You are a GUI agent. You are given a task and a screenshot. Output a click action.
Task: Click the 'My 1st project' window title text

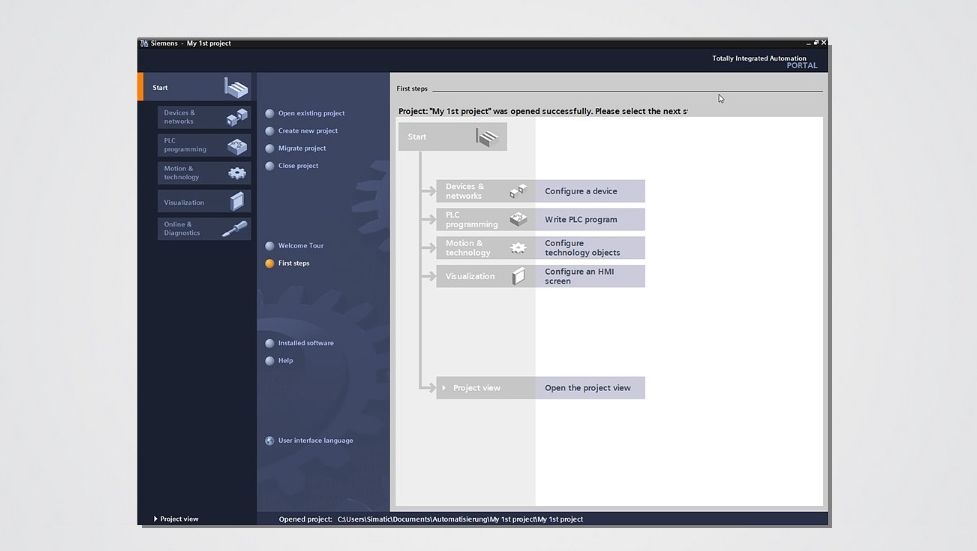(x=209, y=43)
